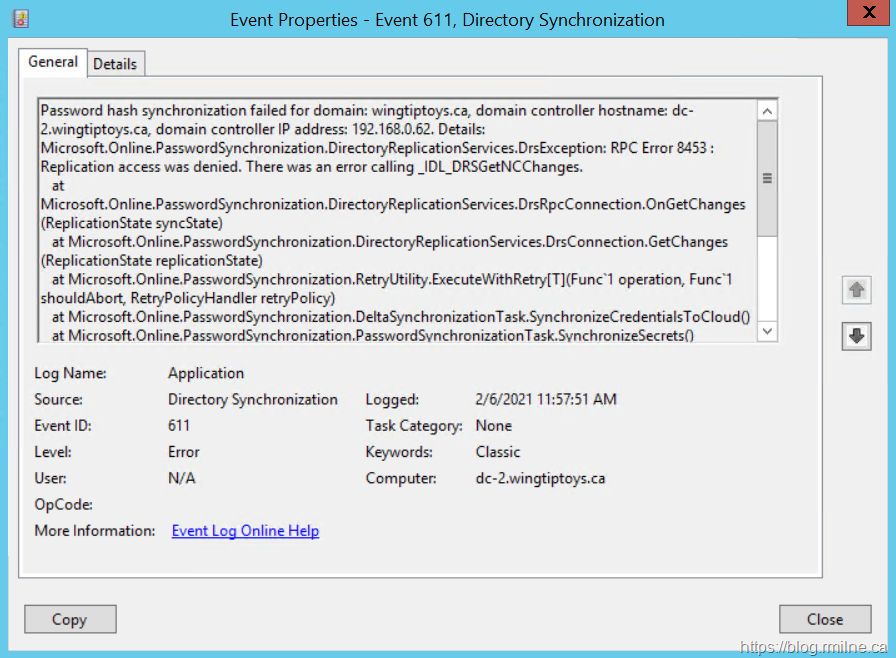Click the Level value Error

[x=184, y=452]
